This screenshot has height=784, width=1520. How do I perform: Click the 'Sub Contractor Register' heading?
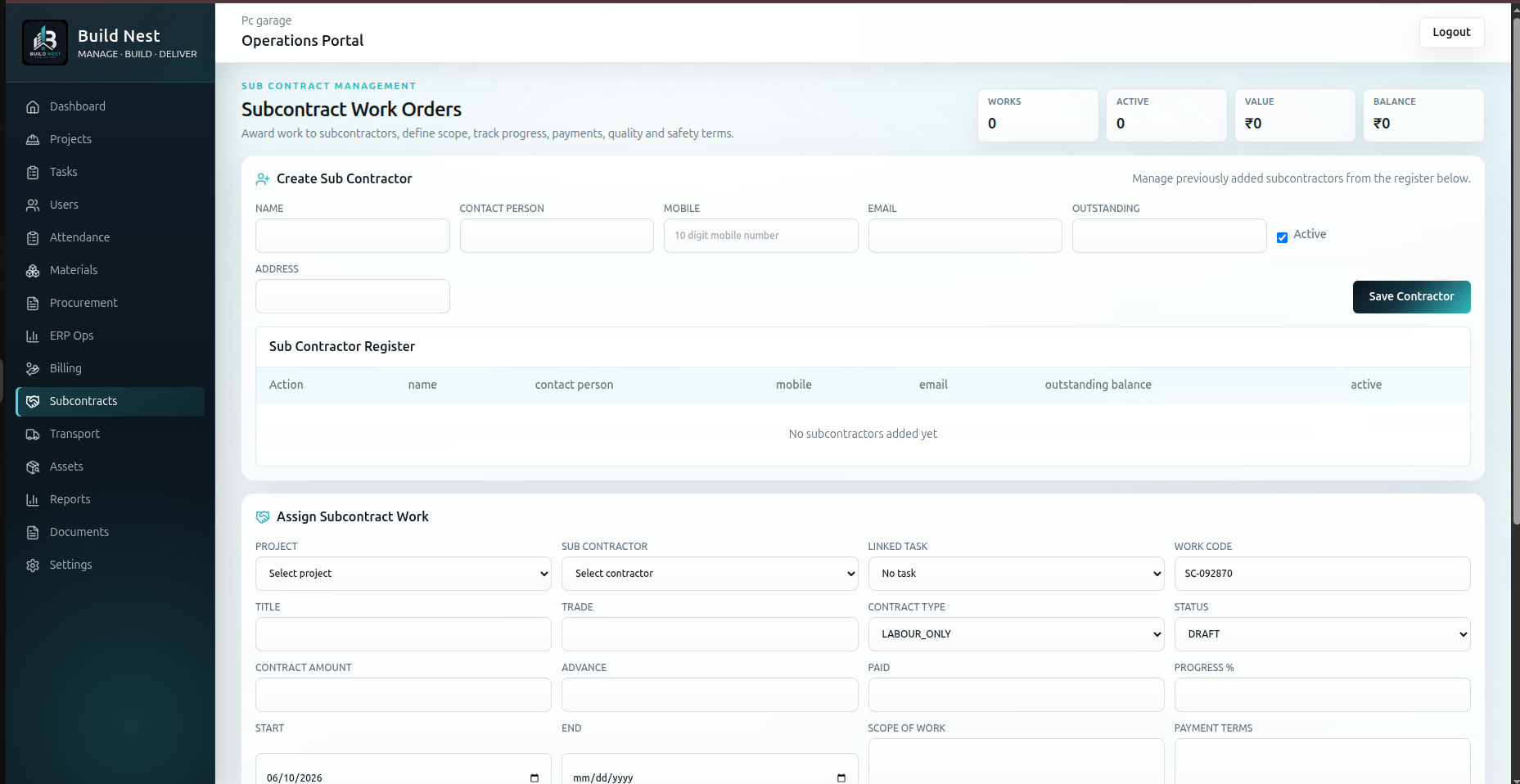pyautogui.click(x=342, y=346)
